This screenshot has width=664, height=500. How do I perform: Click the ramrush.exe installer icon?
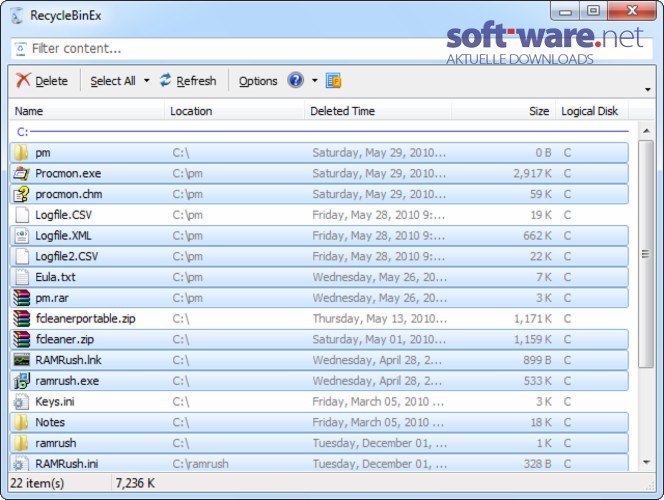pyautogui.click(x=22, y=381)
